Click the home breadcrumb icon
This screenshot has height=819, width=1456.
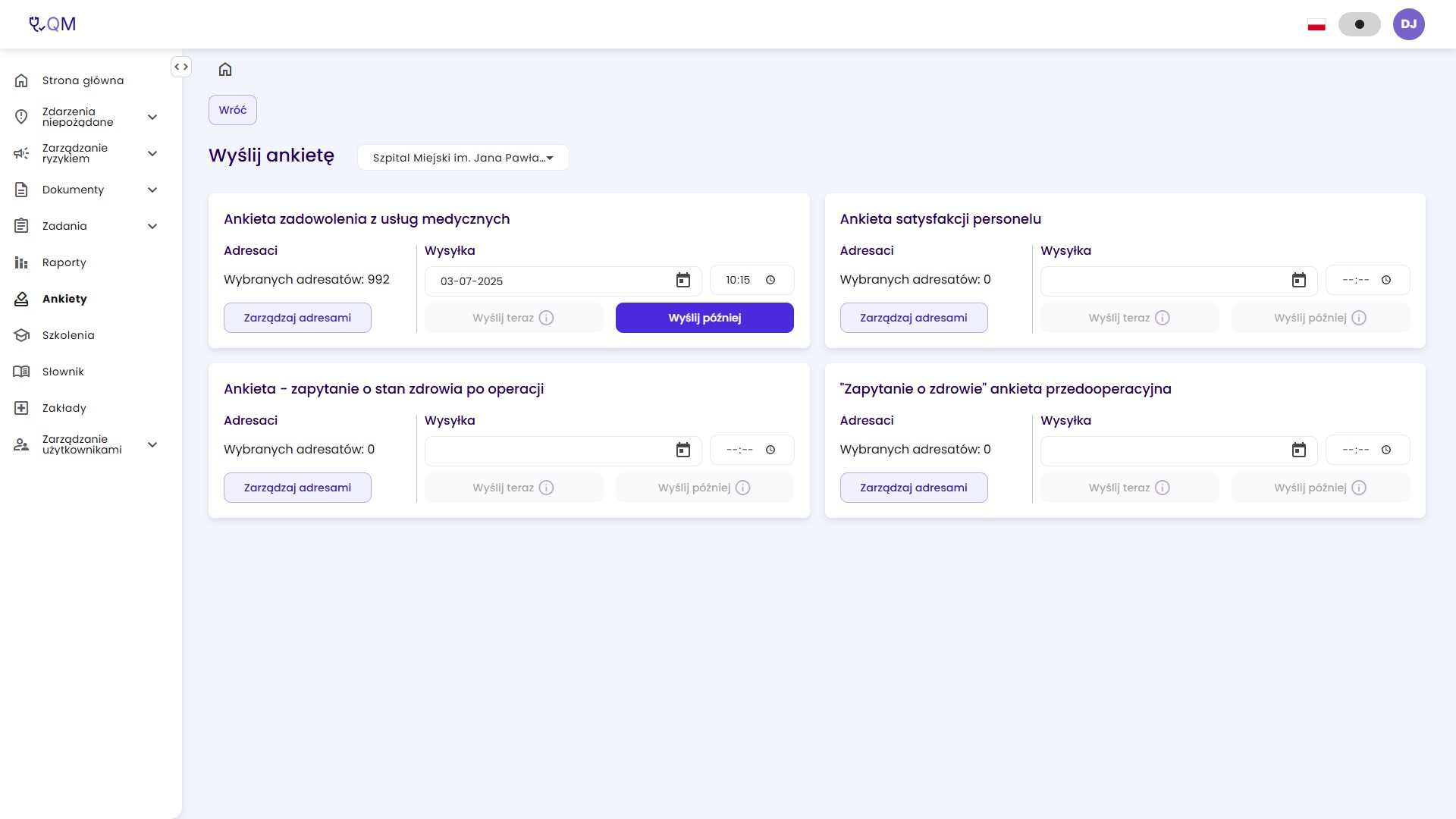coord(225,70)
